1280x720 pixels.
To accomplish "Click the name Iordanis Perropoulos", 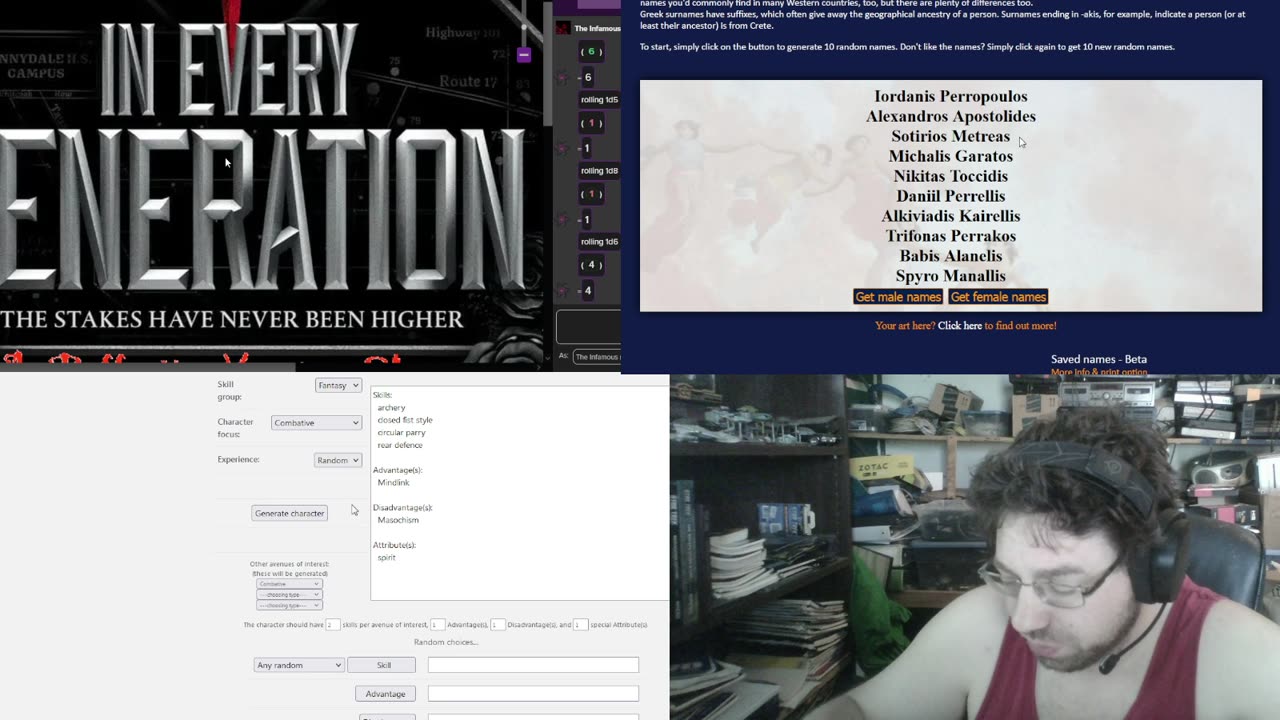I will 951,96.
